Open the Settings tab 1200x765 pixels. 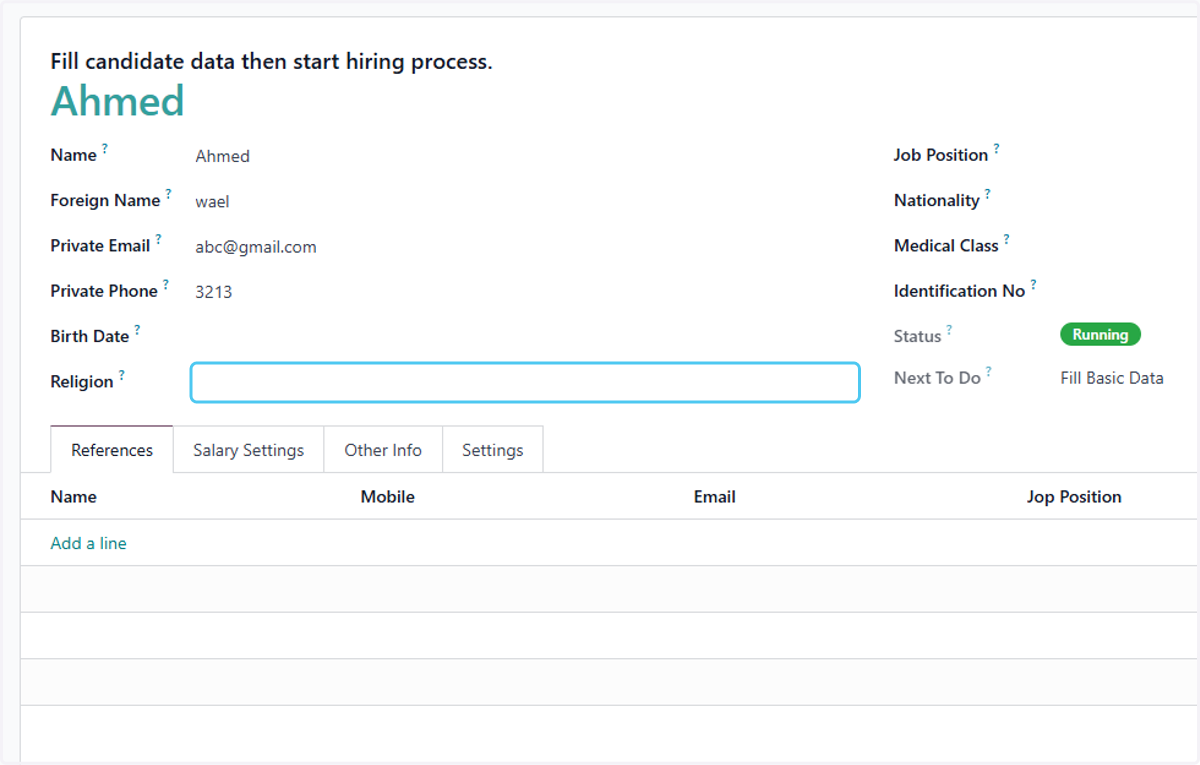pyautogui.click(x=492, y=450)
